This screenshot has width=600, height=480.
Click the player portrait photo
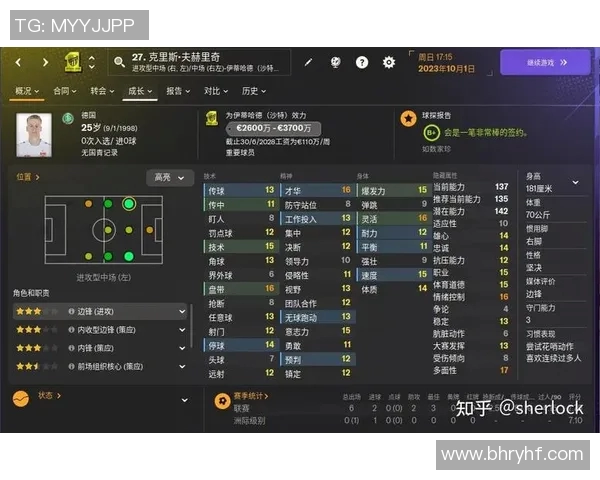click(34, 135)
